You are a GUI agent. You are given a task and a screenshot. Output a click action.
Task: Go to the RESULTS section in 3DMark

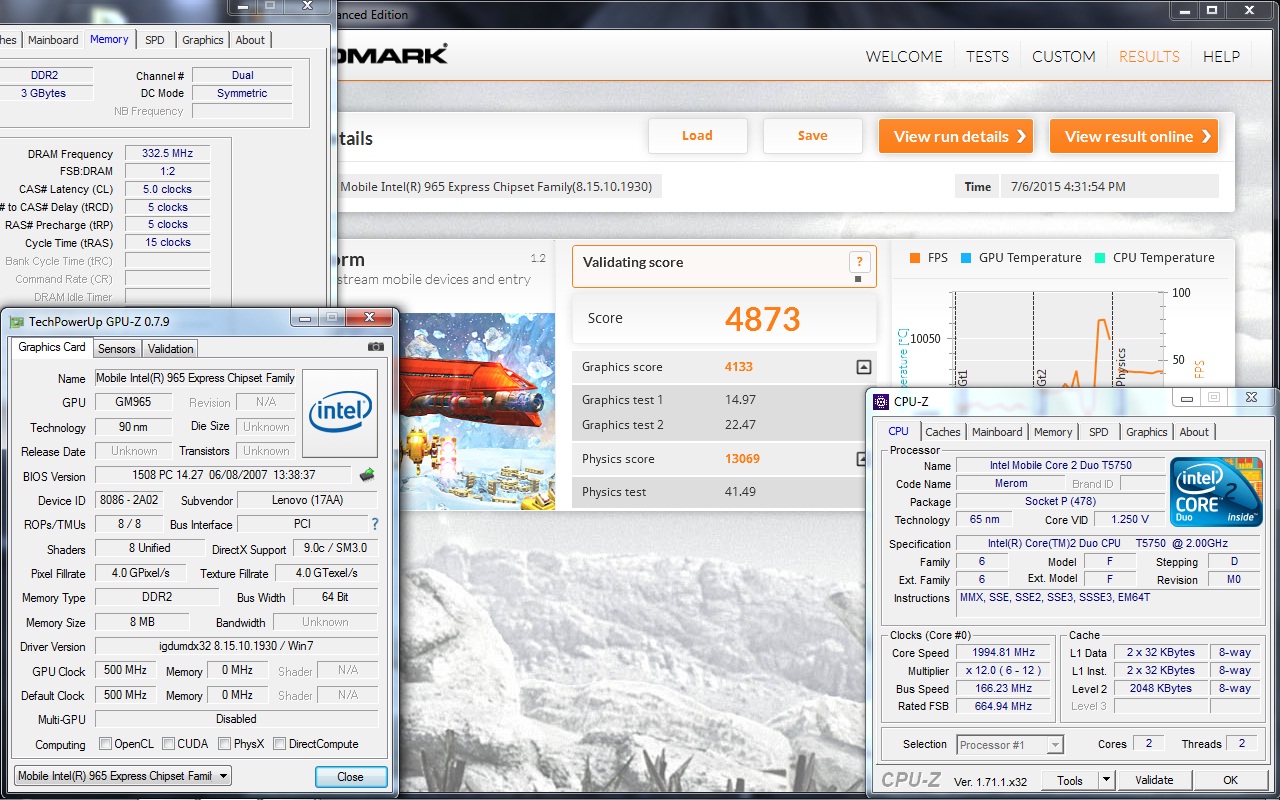pos(1149,56)
